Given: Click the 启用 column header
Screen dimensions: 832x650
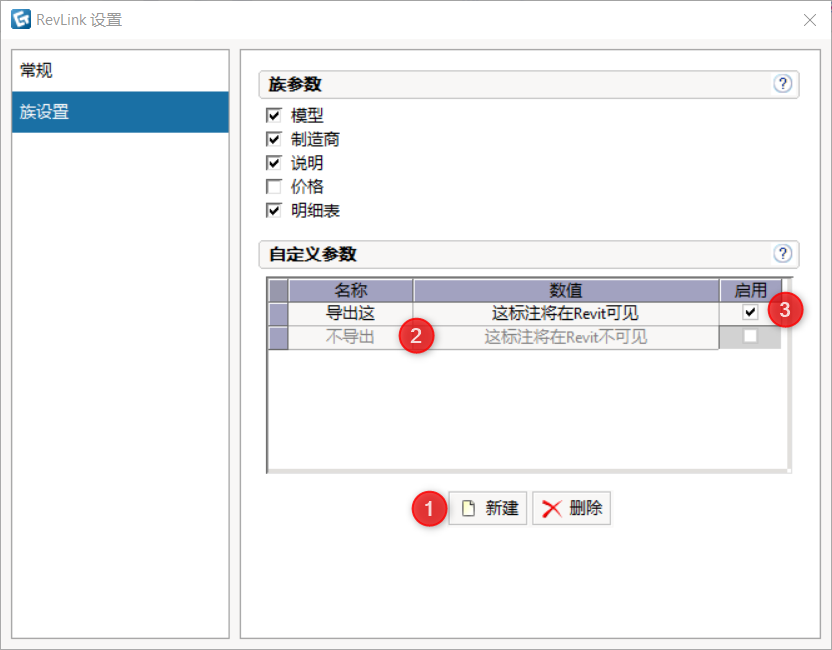Looking at the screenshot, I should [750, 290].
